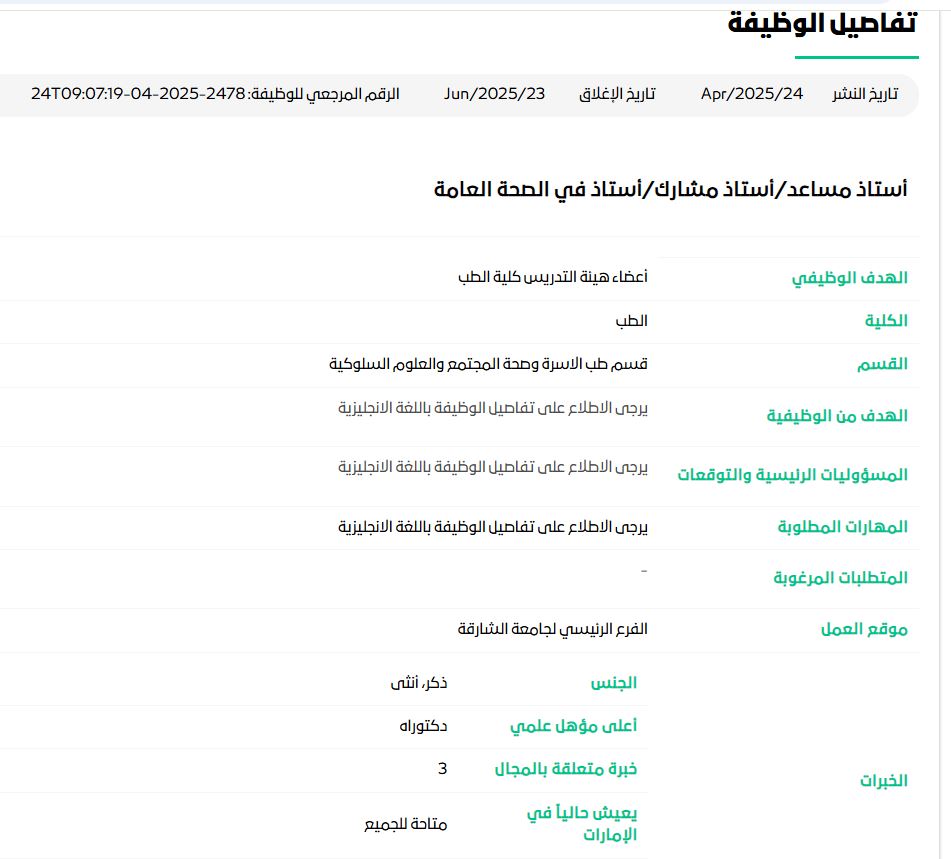The height and width of the screenshot is (859, 951).
Task: Click the department value 'قسم طب الاسرة وصحة المجتمع'
Action: (489, 363)
